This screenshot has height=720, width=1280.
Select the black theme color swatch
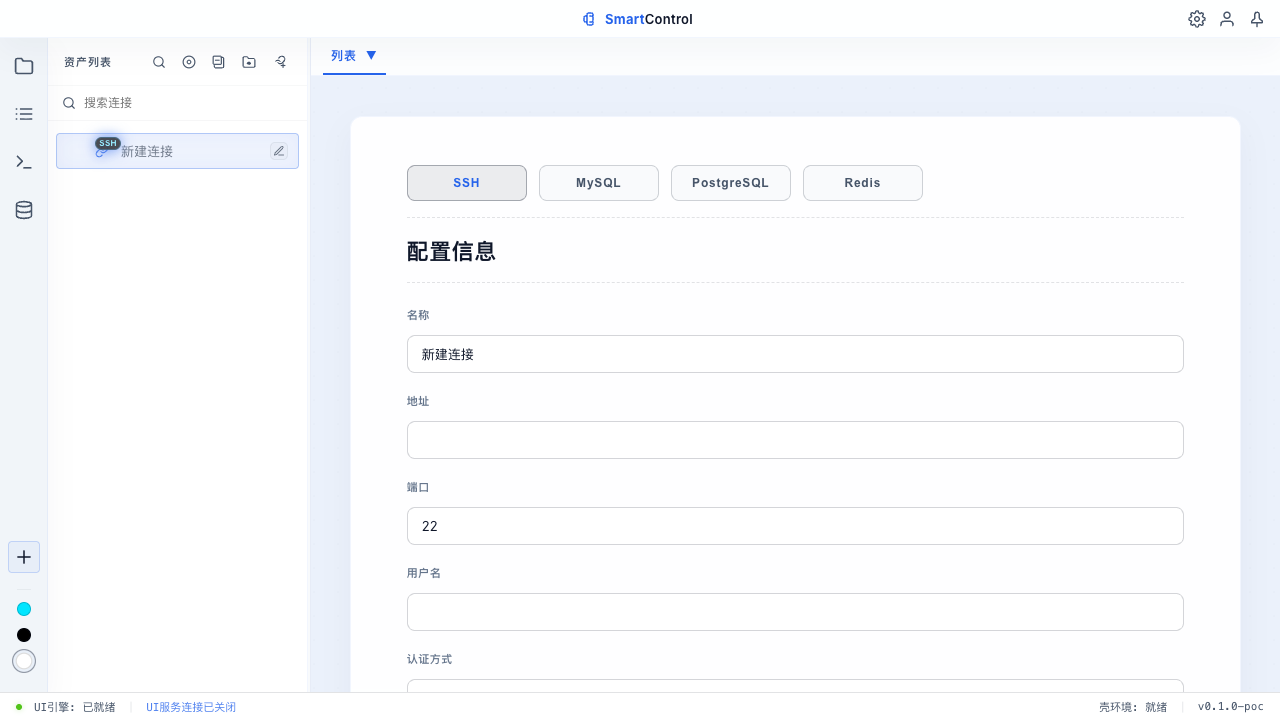point(24,635)
